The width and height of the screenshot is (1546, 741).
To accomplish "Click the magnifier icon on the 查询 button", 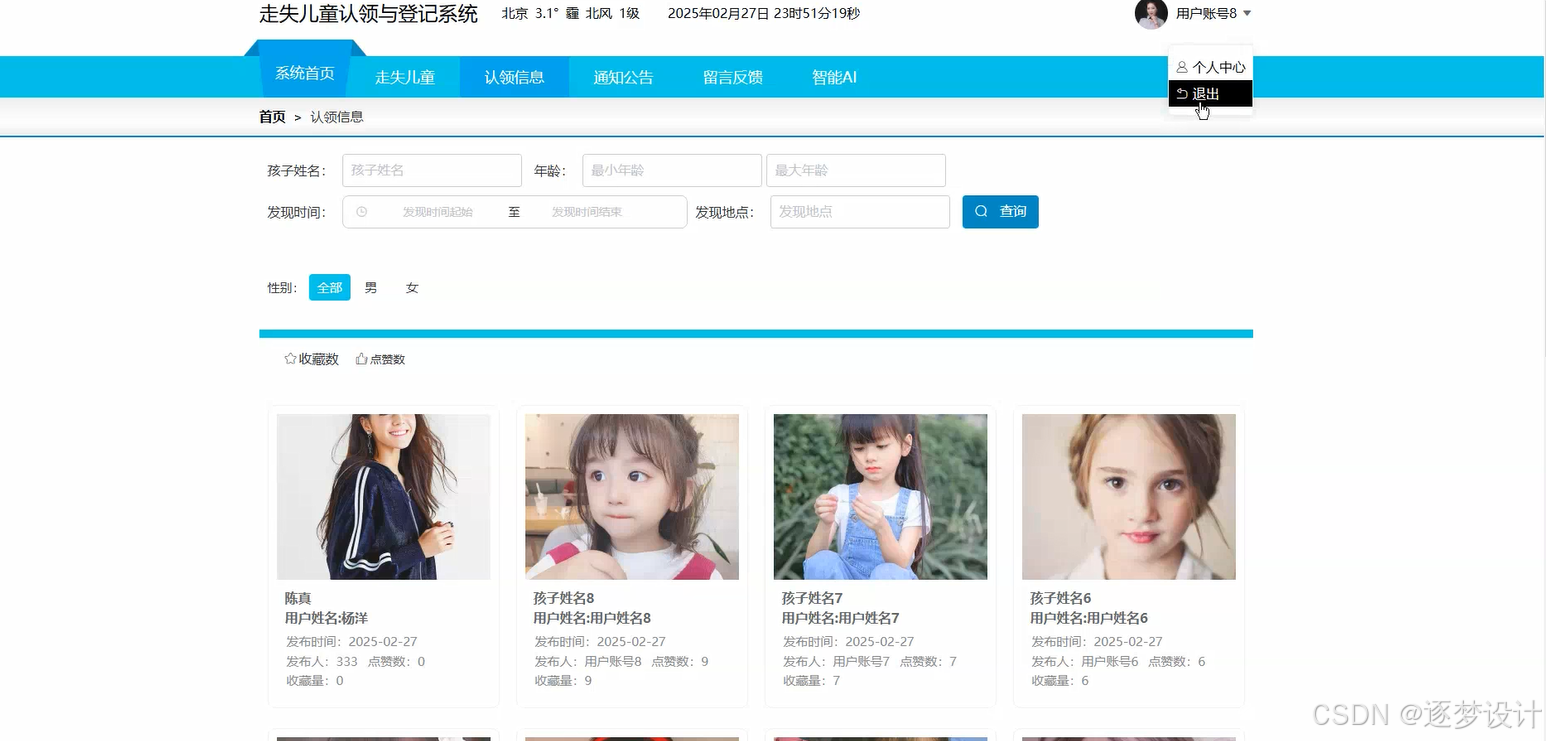I will (981, 212).
